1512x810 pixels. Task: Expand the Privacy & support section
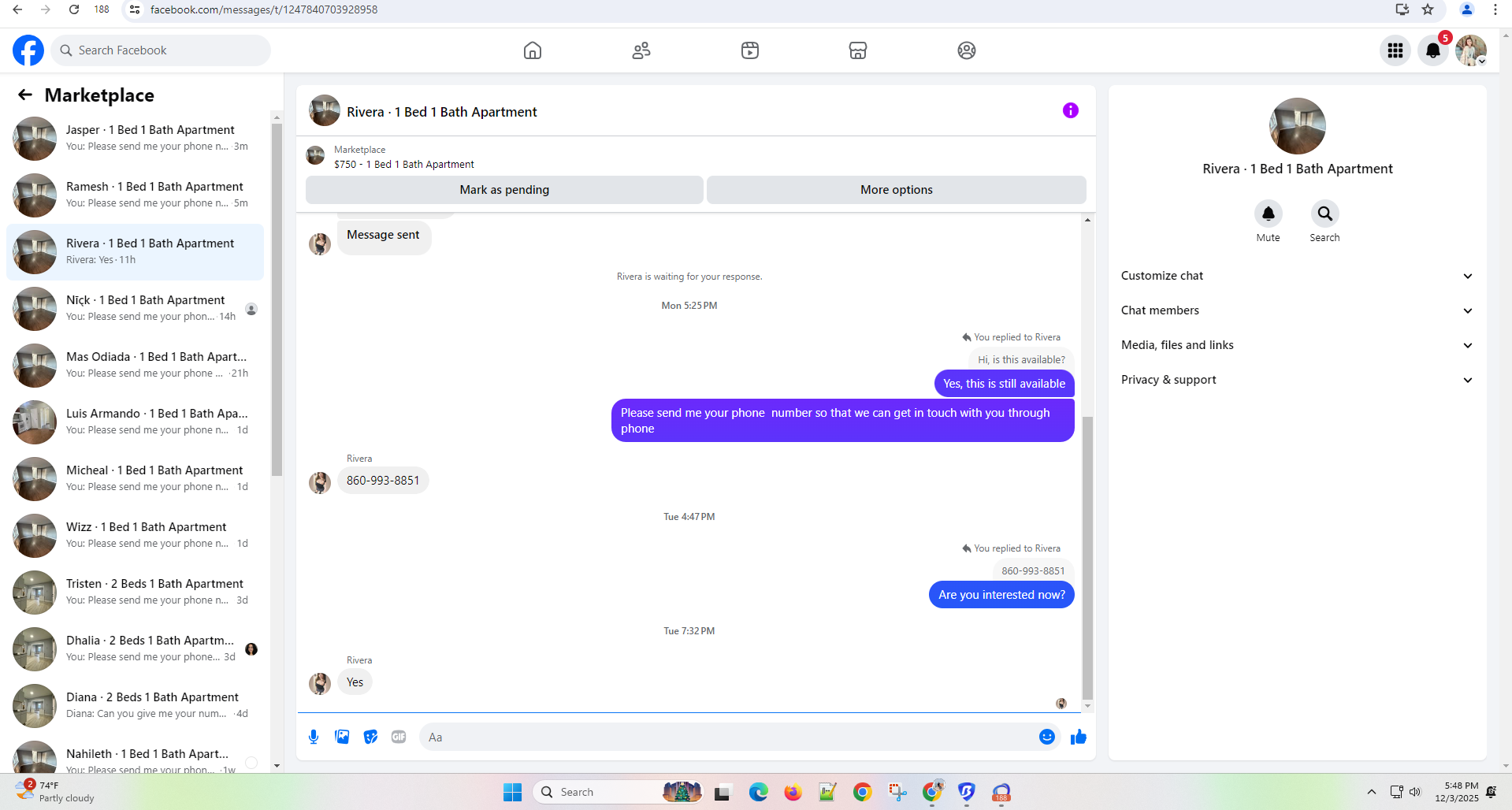(1297, 380)
